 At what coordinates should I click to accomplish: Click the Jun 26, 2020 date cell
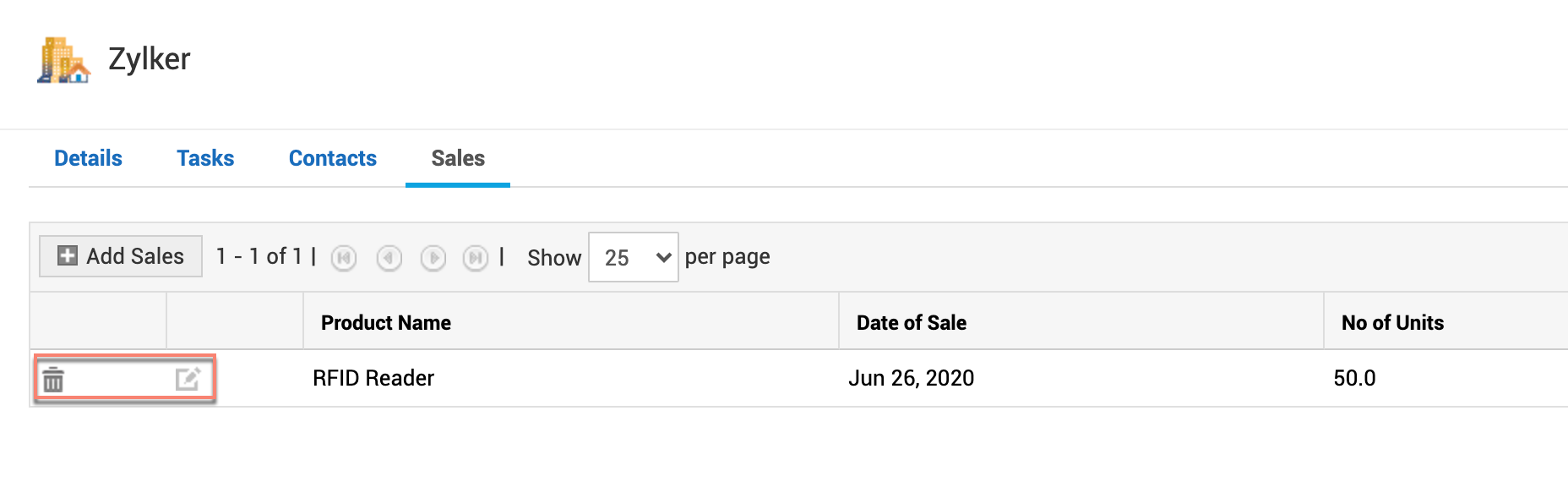[x=912, y=378]
